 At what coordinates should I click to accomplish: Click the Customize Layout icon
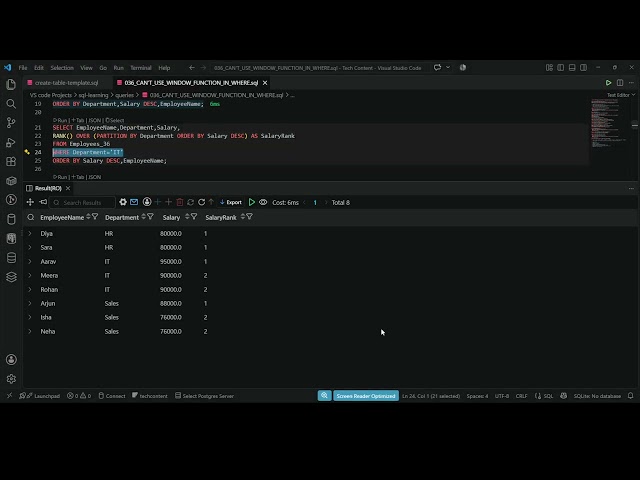click(549, 67)
